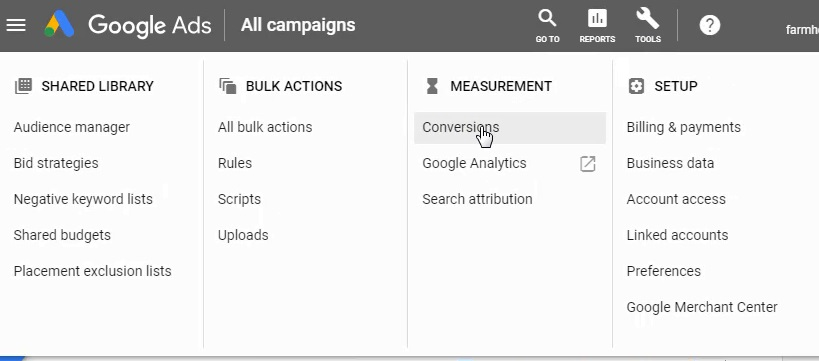
Task: Click the Google Ads logo
Action: [x=59, y=25]
